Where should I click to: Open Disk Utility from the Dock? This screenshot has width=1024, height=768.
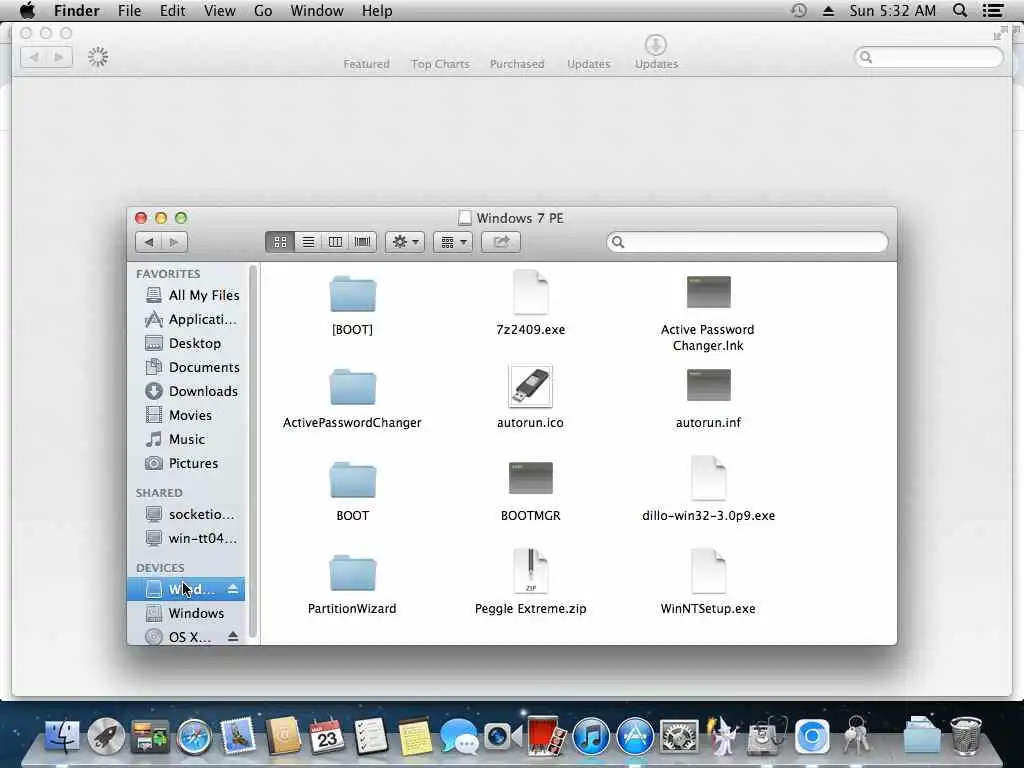[x=767, y=736]
